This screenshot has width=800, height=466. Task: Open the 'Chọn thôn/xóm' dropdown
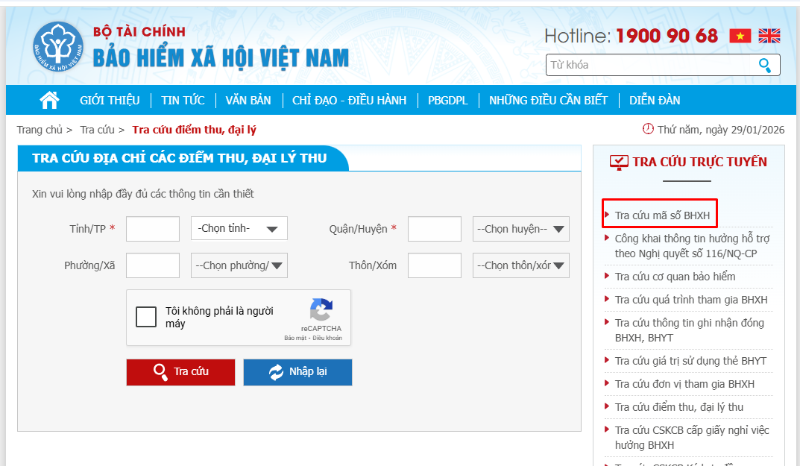pos(521,265)
